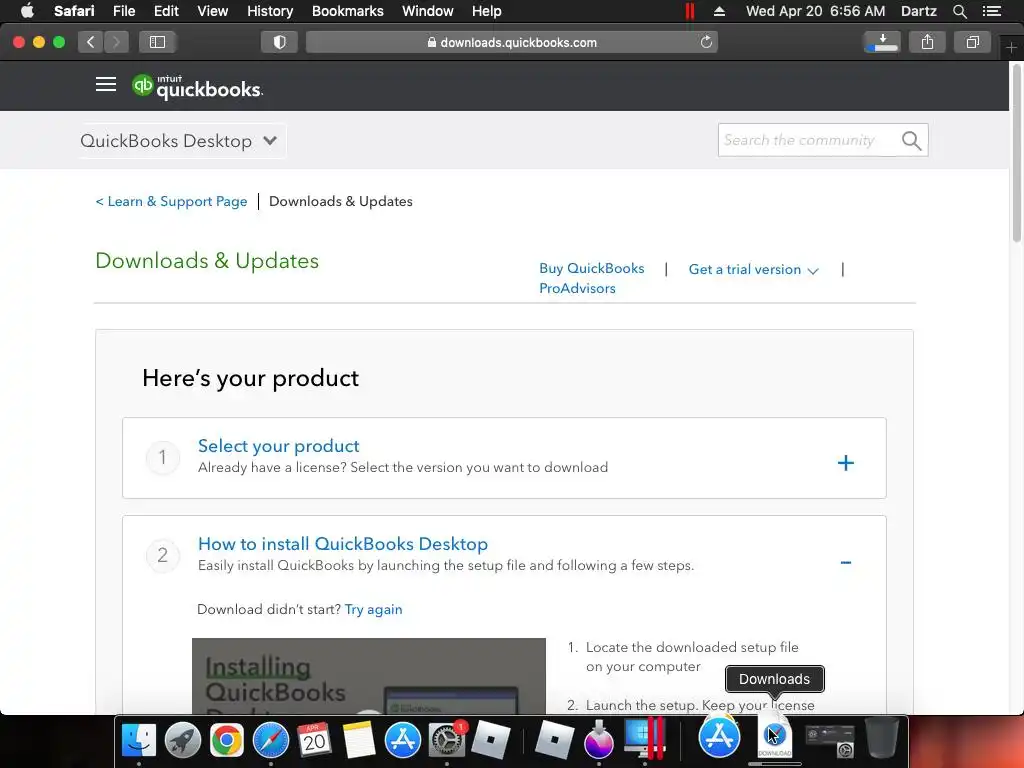Click the Safari compass icon in Dock

click(x=270, y=740)
